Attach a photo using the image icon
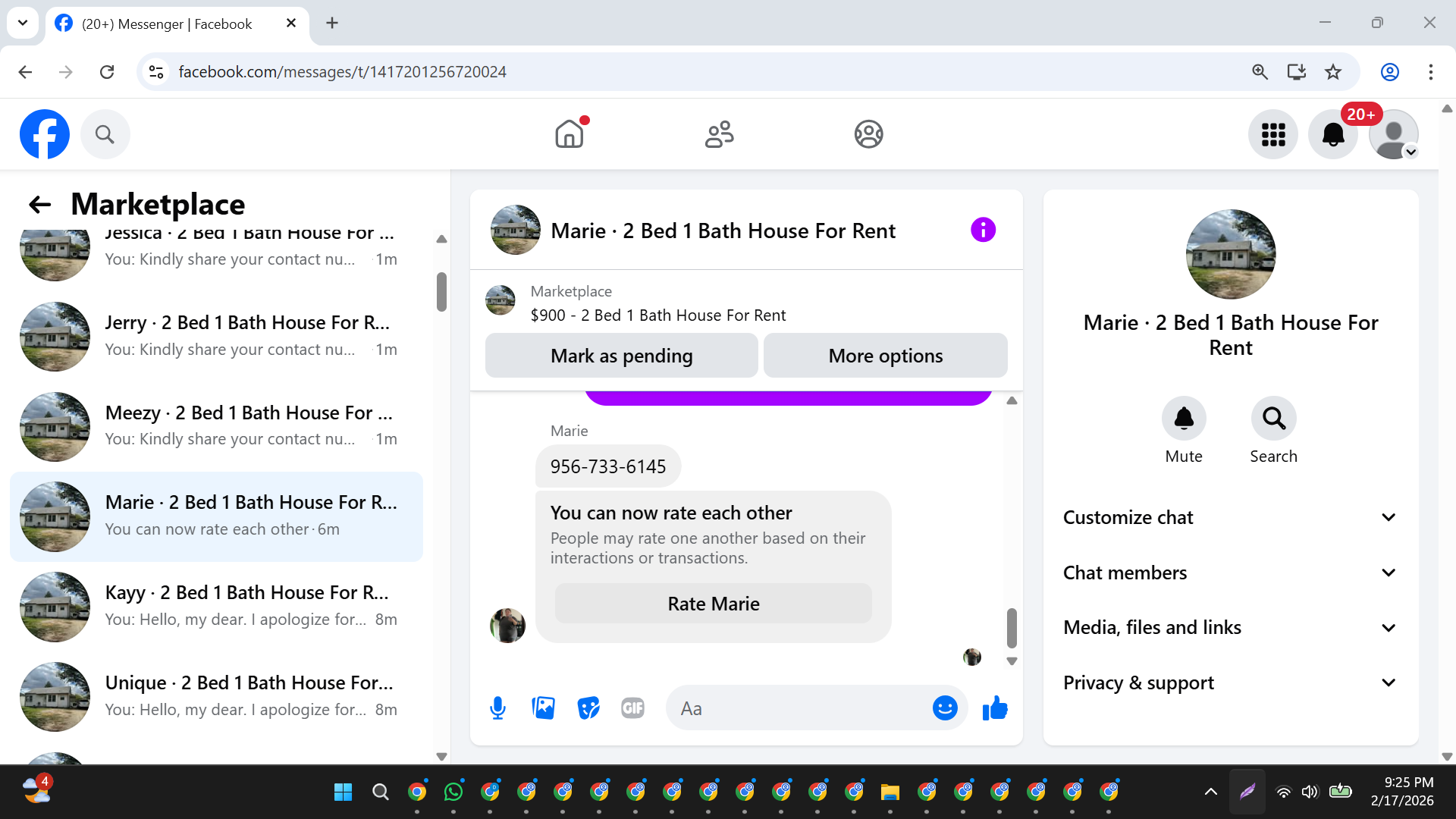 tap(543, 708)
